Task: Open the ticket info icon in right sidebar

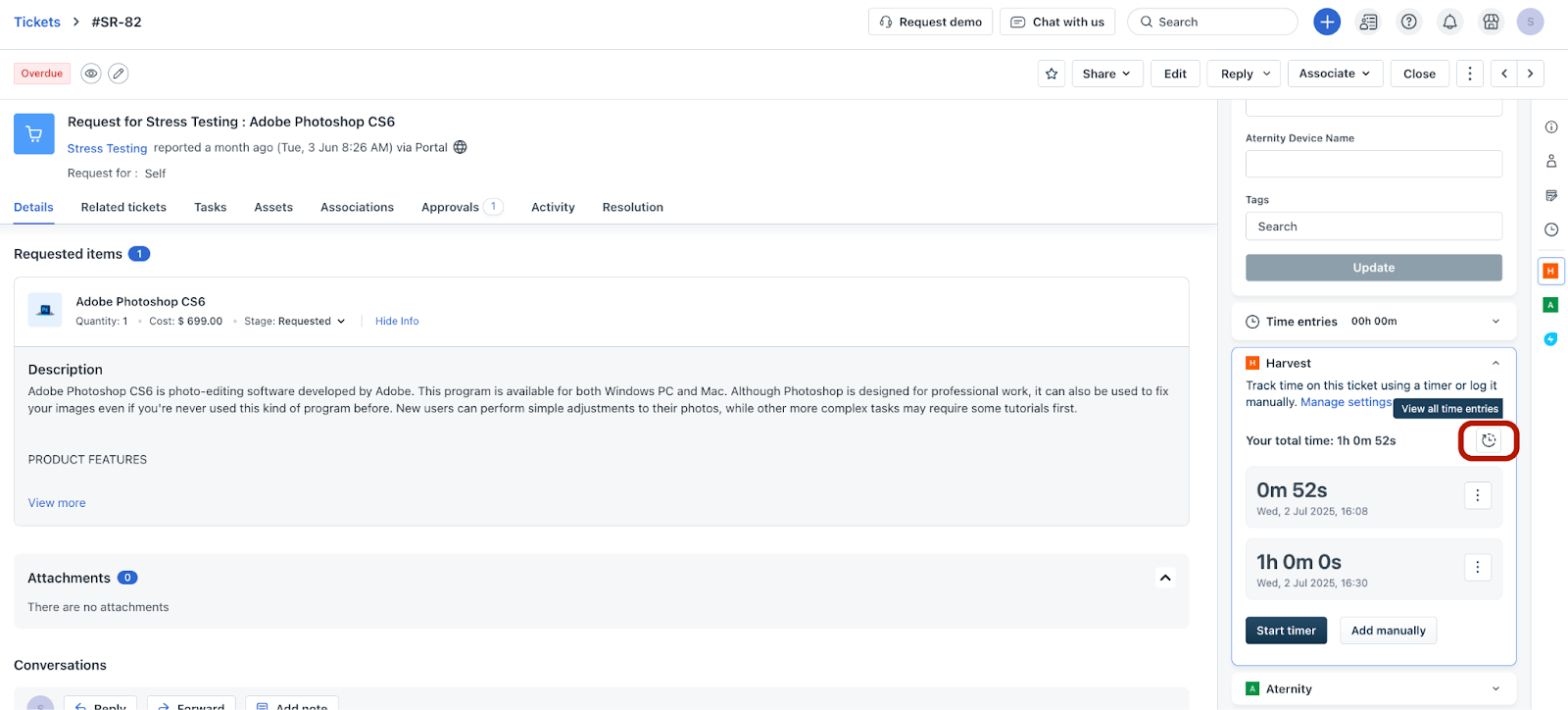Action: point(1551,127)
